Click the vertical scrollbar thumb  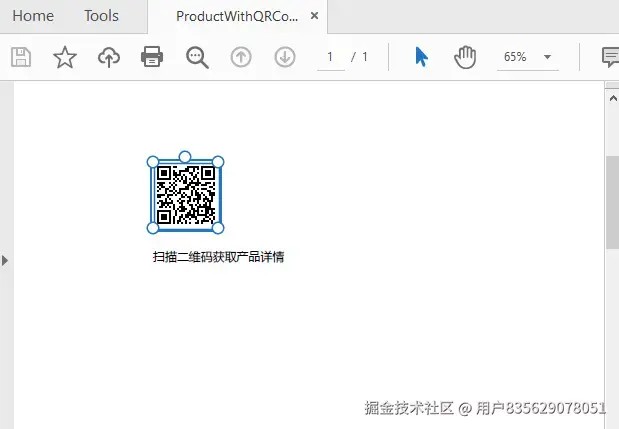pyautogui.click(x=613, y=202)
